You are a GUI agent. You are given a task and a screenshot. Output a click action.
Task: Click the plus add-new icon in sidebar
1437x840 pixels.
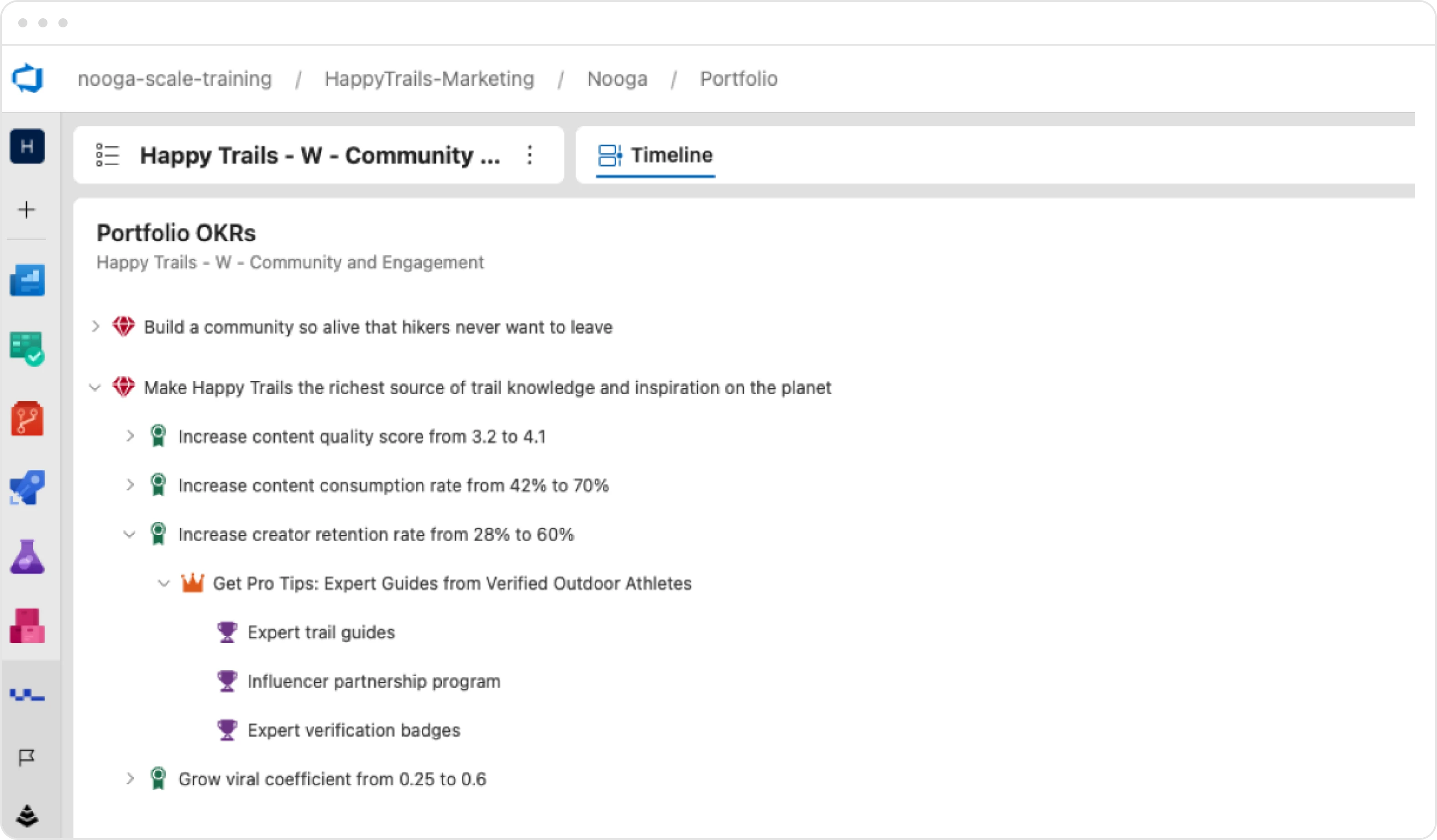click(26, 209)
